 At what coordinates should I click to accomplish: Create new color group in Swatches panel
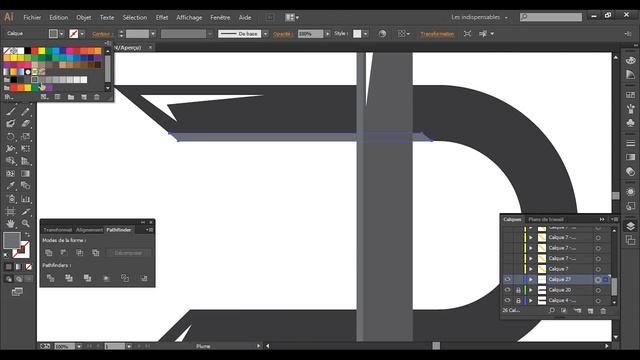tap(71, 97)
